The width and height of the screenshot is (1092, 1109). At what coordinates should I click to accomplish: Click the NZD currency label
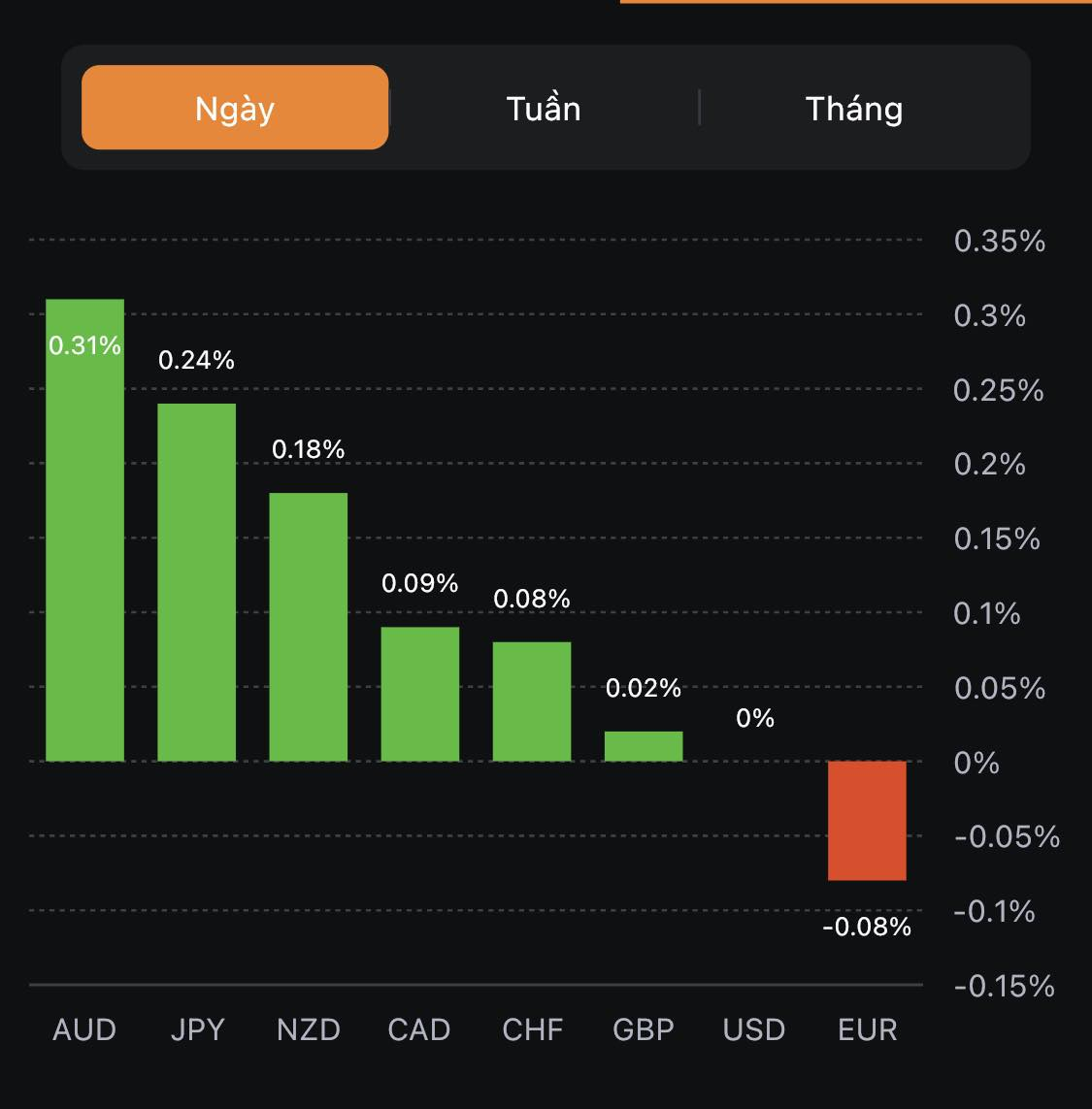pyautogui.click(x=309, y=1029)
